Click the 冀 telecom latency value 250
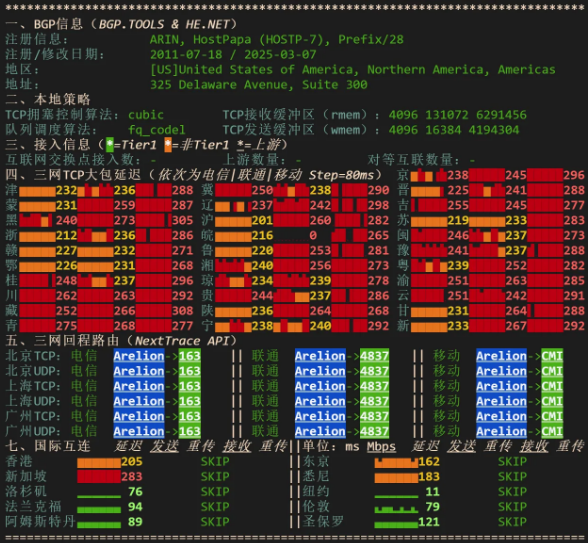The width and height of the screenshot is (588, 543). [x=262, y=190]
